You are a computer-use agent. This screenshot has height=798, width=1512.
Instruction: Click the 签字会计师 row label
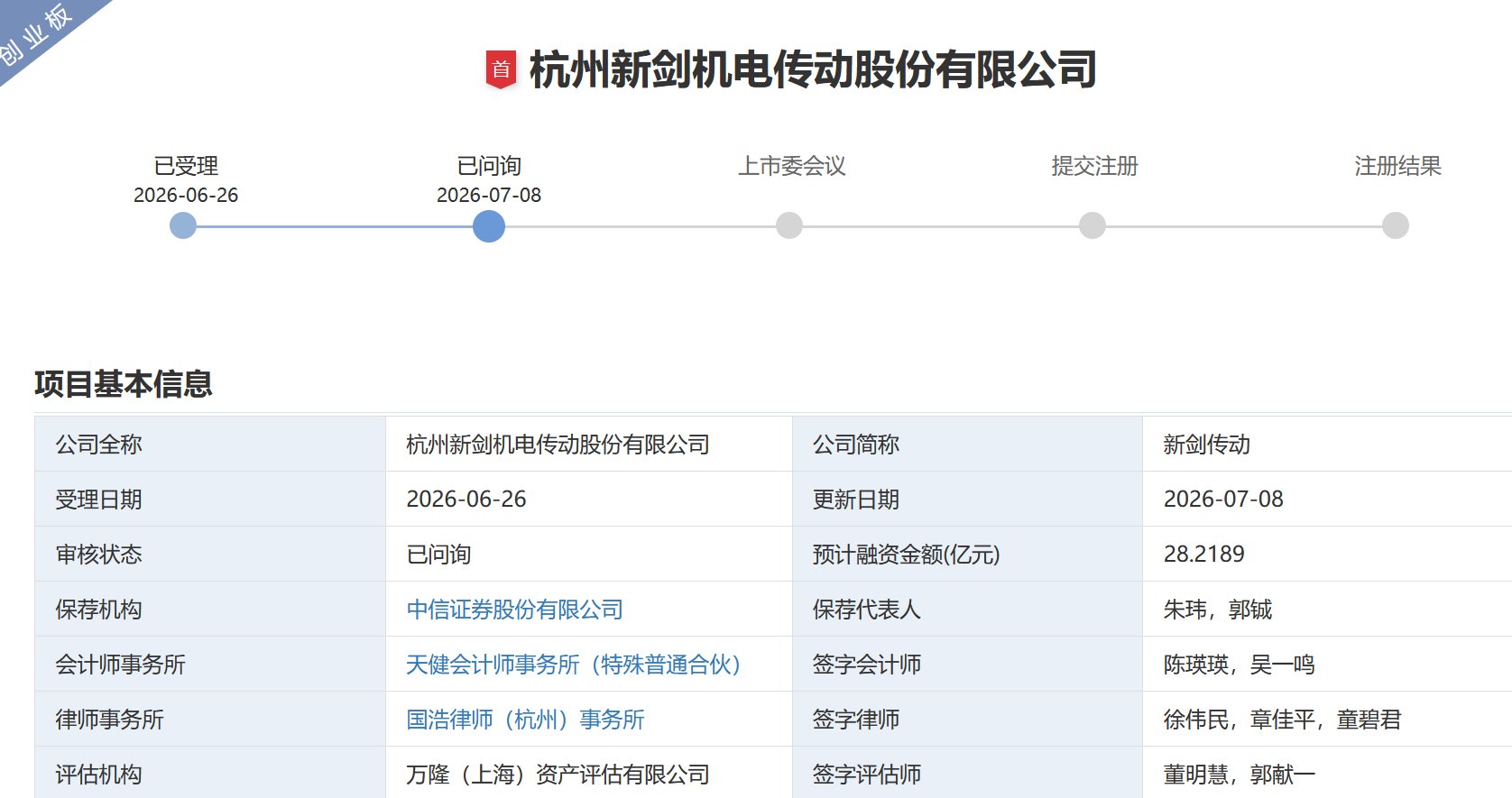pyautogui.click(x=867, y=665)
